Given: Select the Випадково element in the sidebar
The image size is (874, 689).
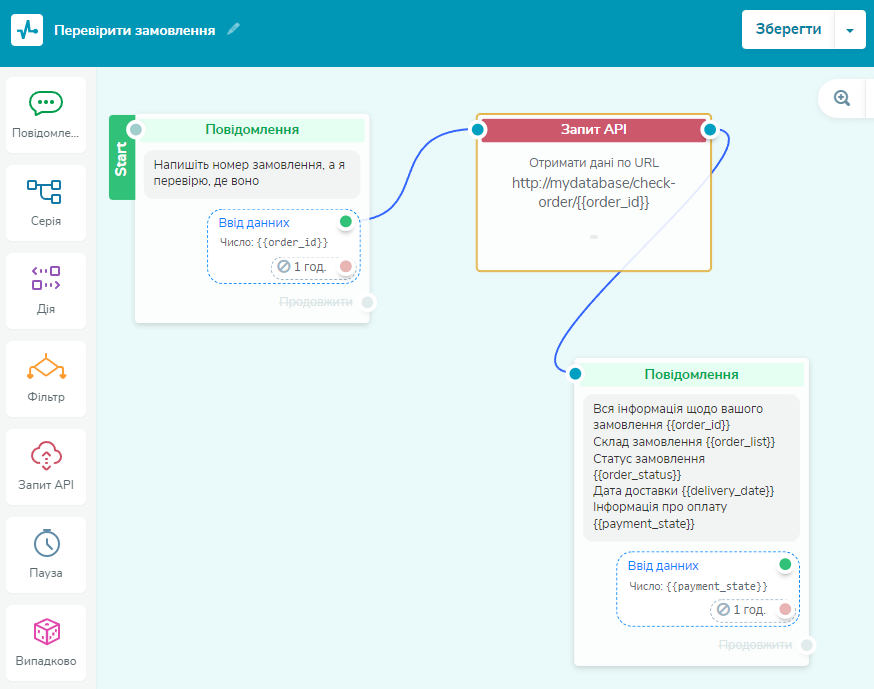Looking at the screenshot, I should pos(45,641).
